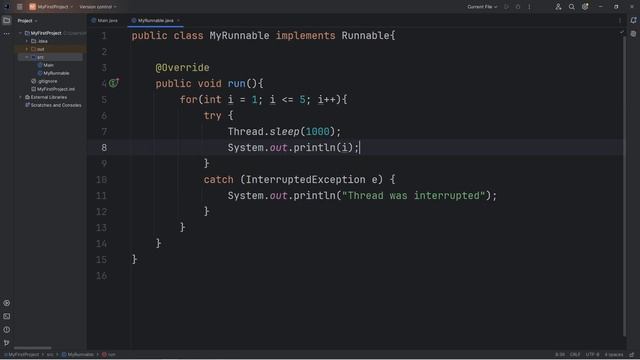The image size is (640, 360).
Task: Open the Project view selector dropdown
Action: 27,21
